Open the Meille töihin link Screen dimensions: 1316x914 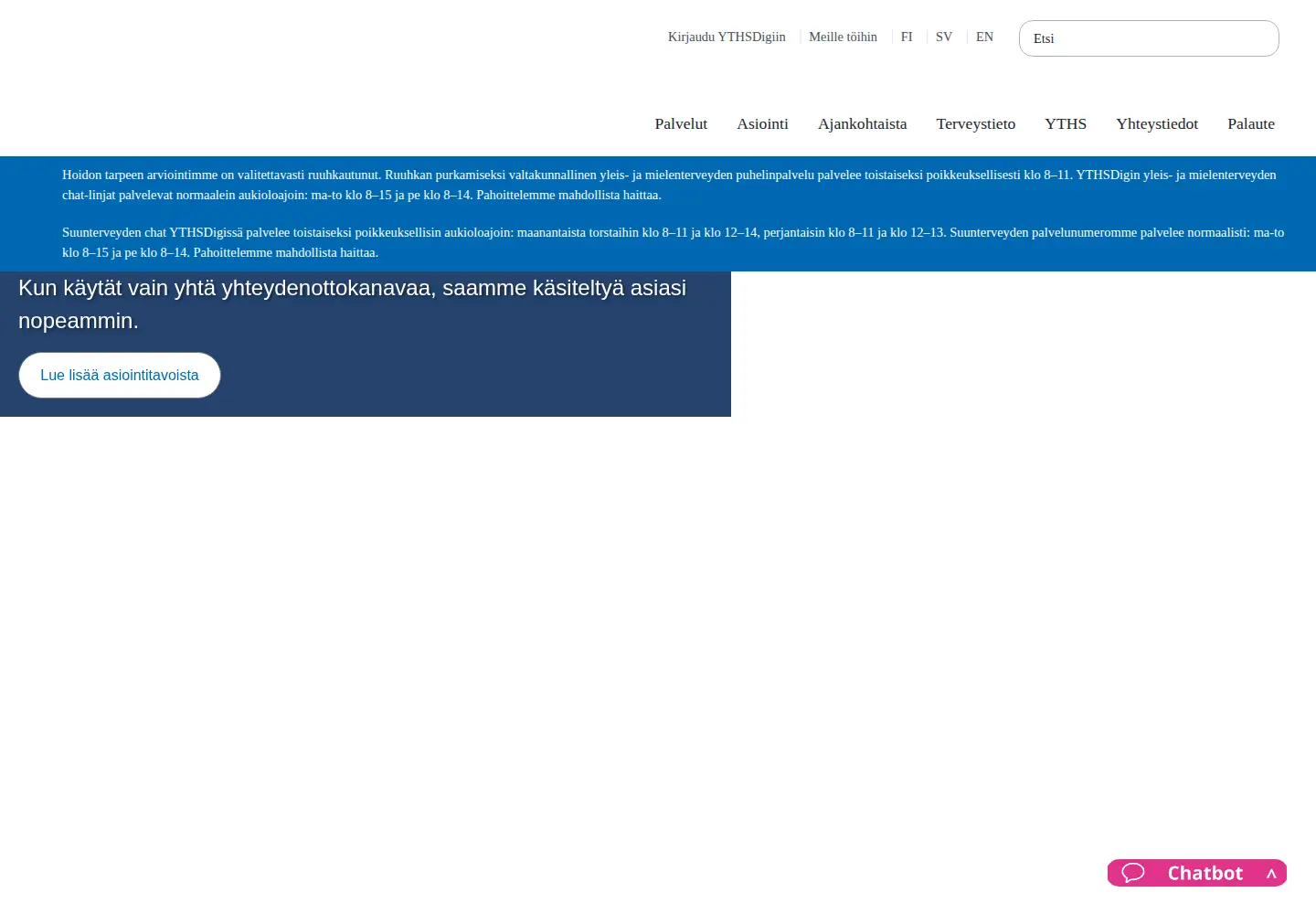click(x=843, y=37)
